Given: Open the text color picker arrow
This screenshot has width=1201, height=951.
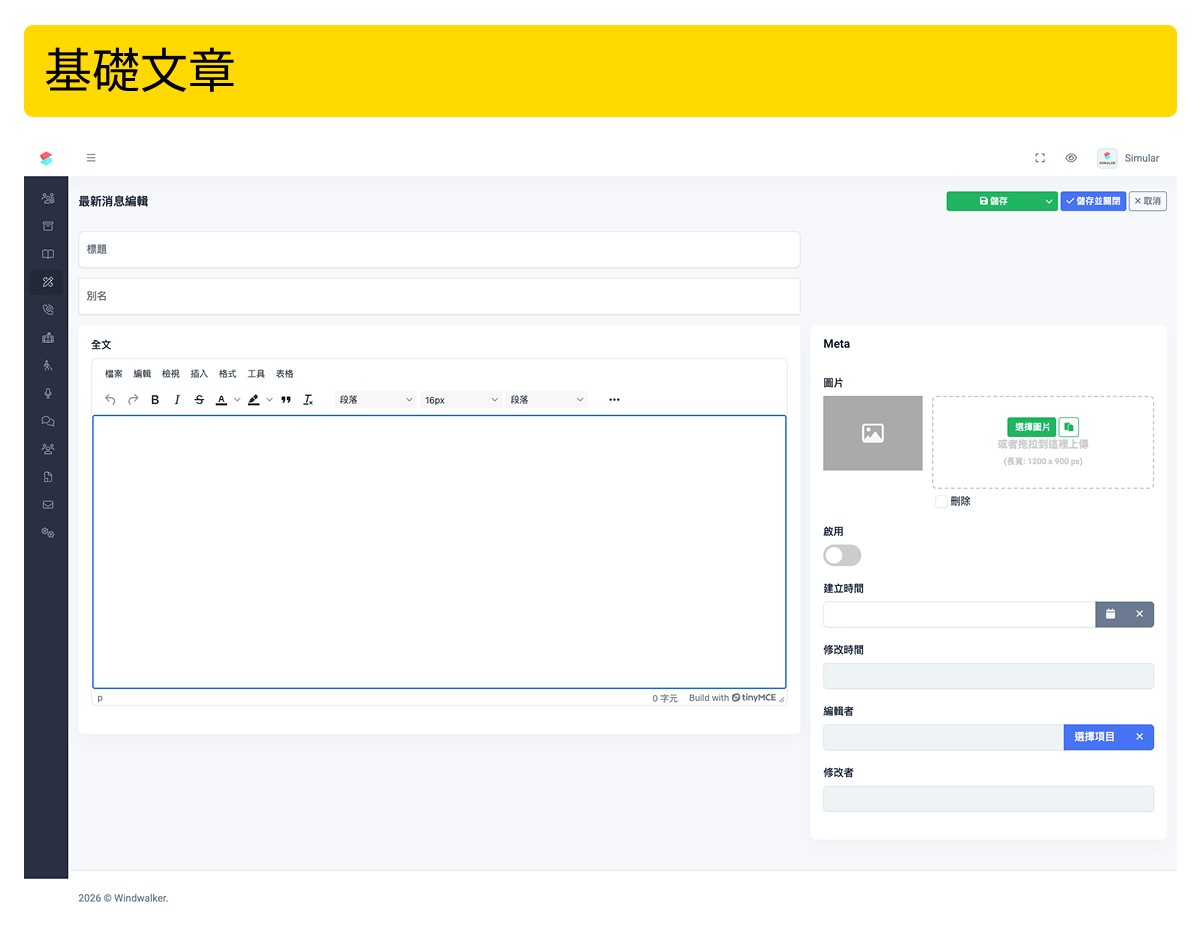Looking at the screenshot, I should 237,400.
